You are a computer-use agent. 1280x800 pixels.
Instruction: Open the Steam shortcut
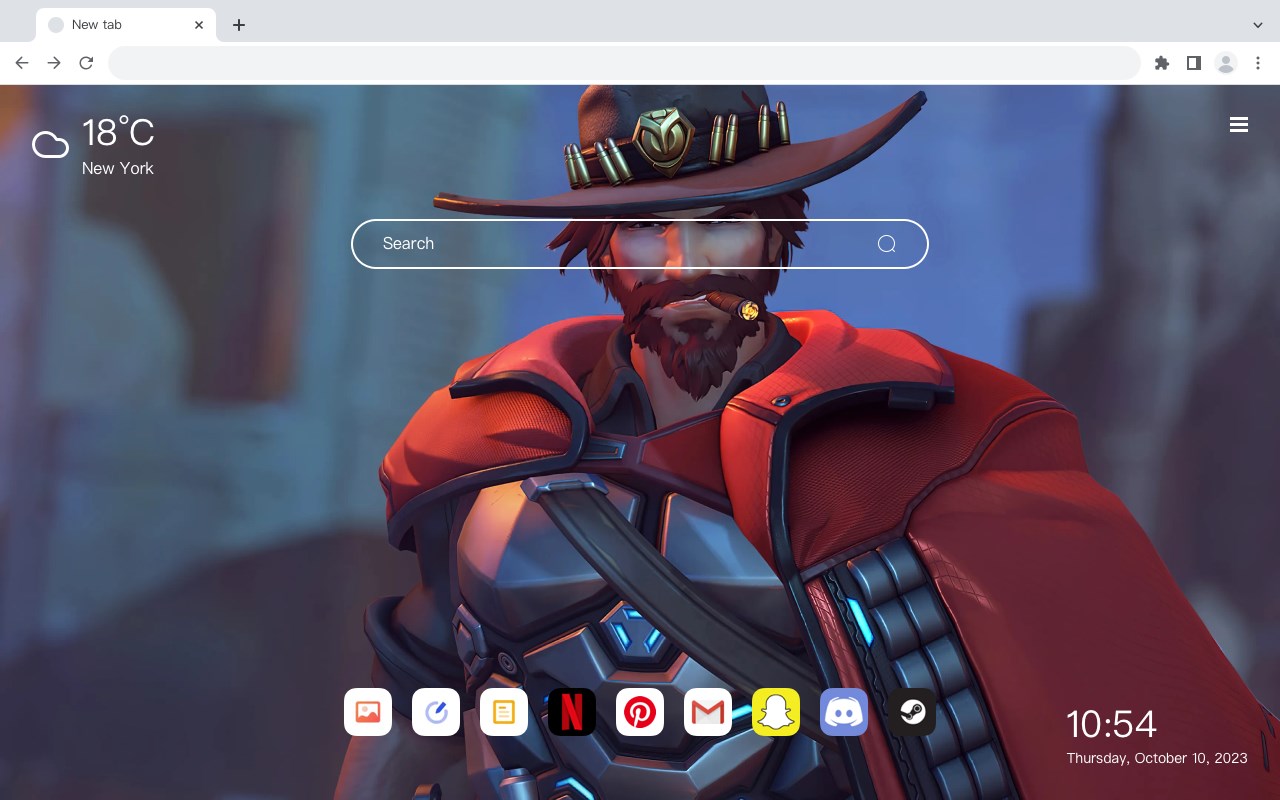coord(912,712)
